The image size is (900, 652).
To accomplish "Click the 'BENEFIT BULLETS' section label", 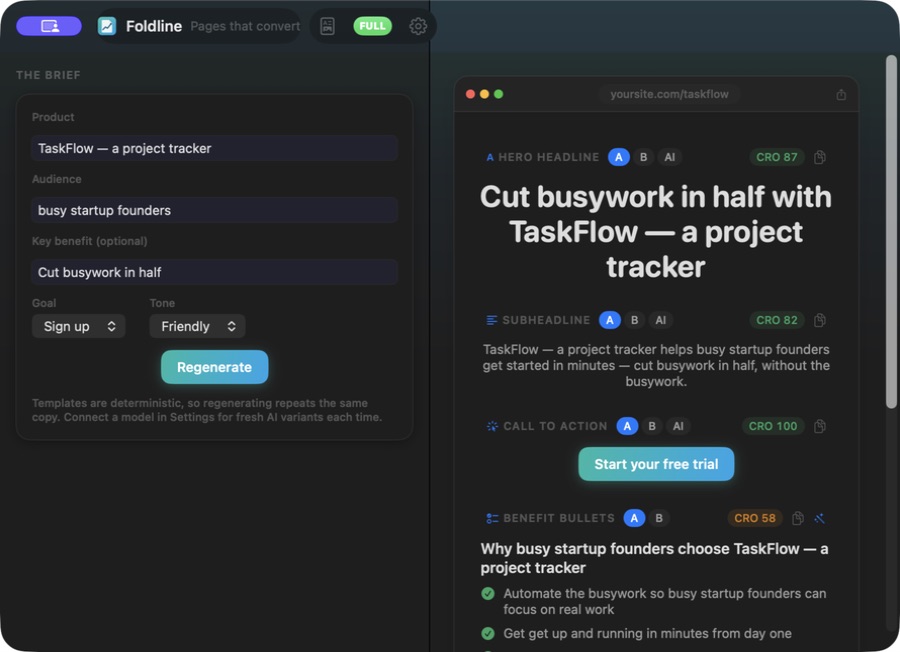I will click(558, 518).
